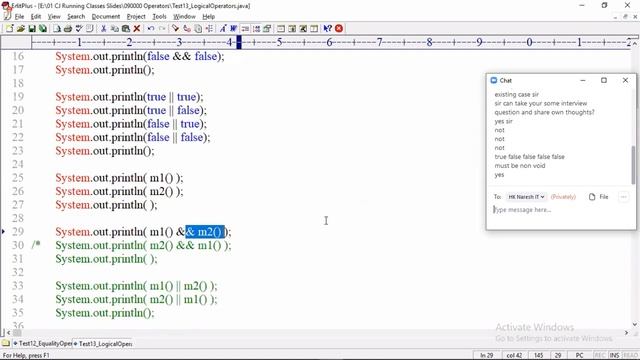Click the 'col 42' status bar entry
Viewport: 640px width, 360px height.
click(x=514, y=356)
